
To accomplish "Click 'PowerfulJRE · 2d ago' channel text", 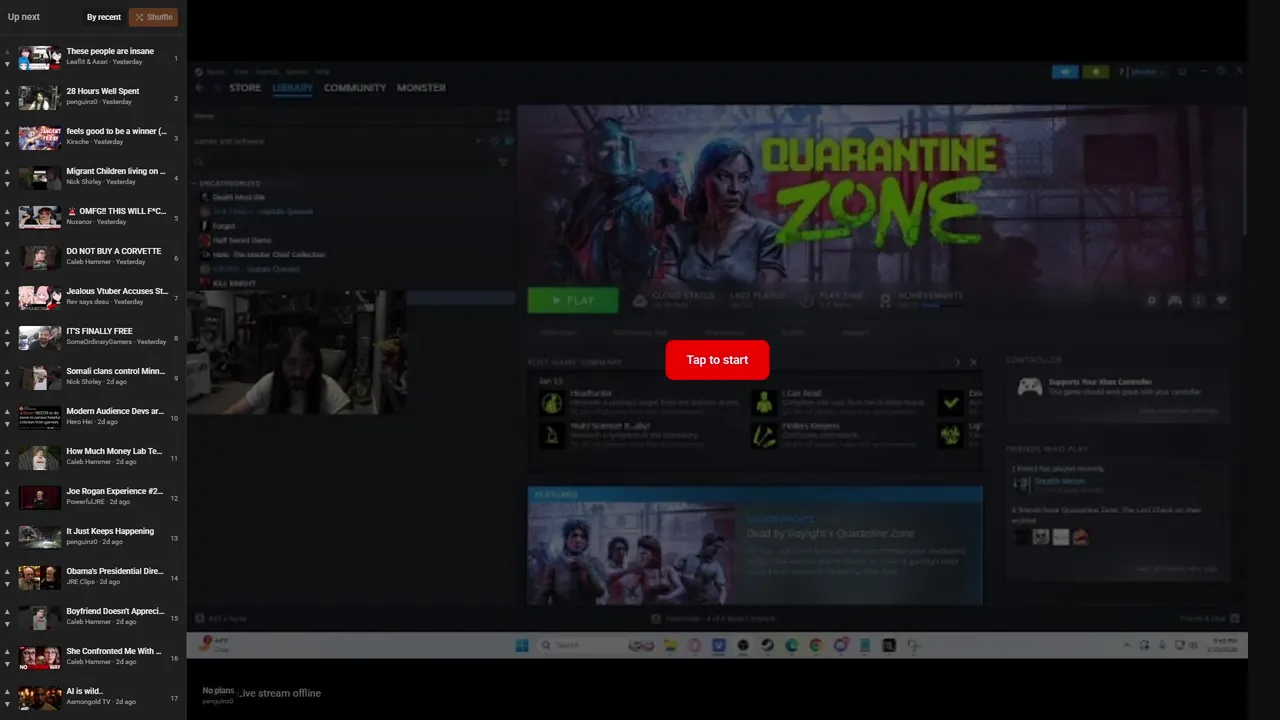I will (x=97, y=502).
